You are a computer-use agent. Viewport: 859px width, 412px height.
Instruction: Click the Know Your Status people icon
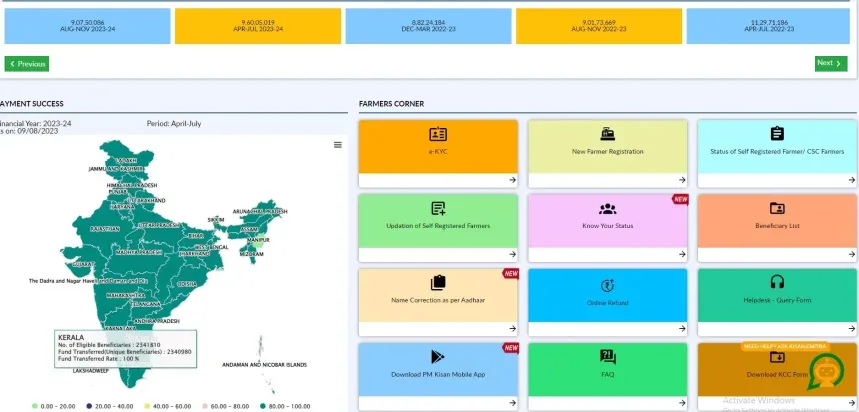pos(607,208)
